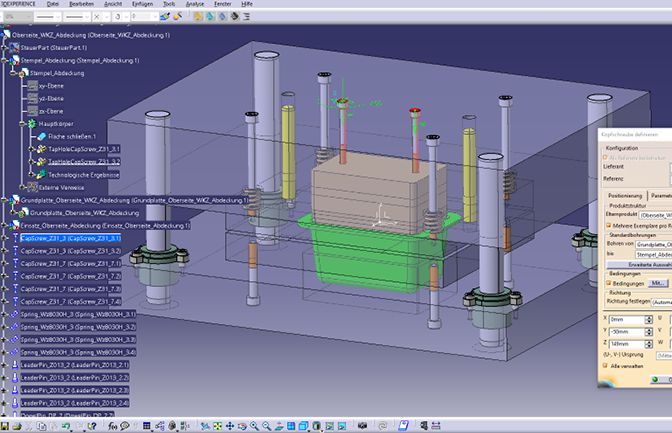The width and height of the screenshot is (672, 433).
Task: Open the Einfügen menu
Action: click(142, 4)
